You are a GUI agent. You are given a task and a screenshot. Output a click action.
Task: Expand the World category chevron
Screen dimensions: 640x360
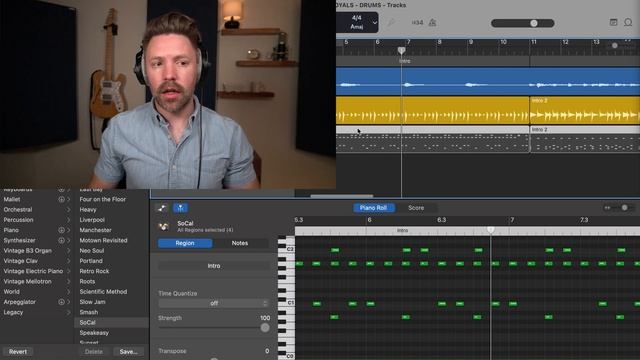(69, 292)
